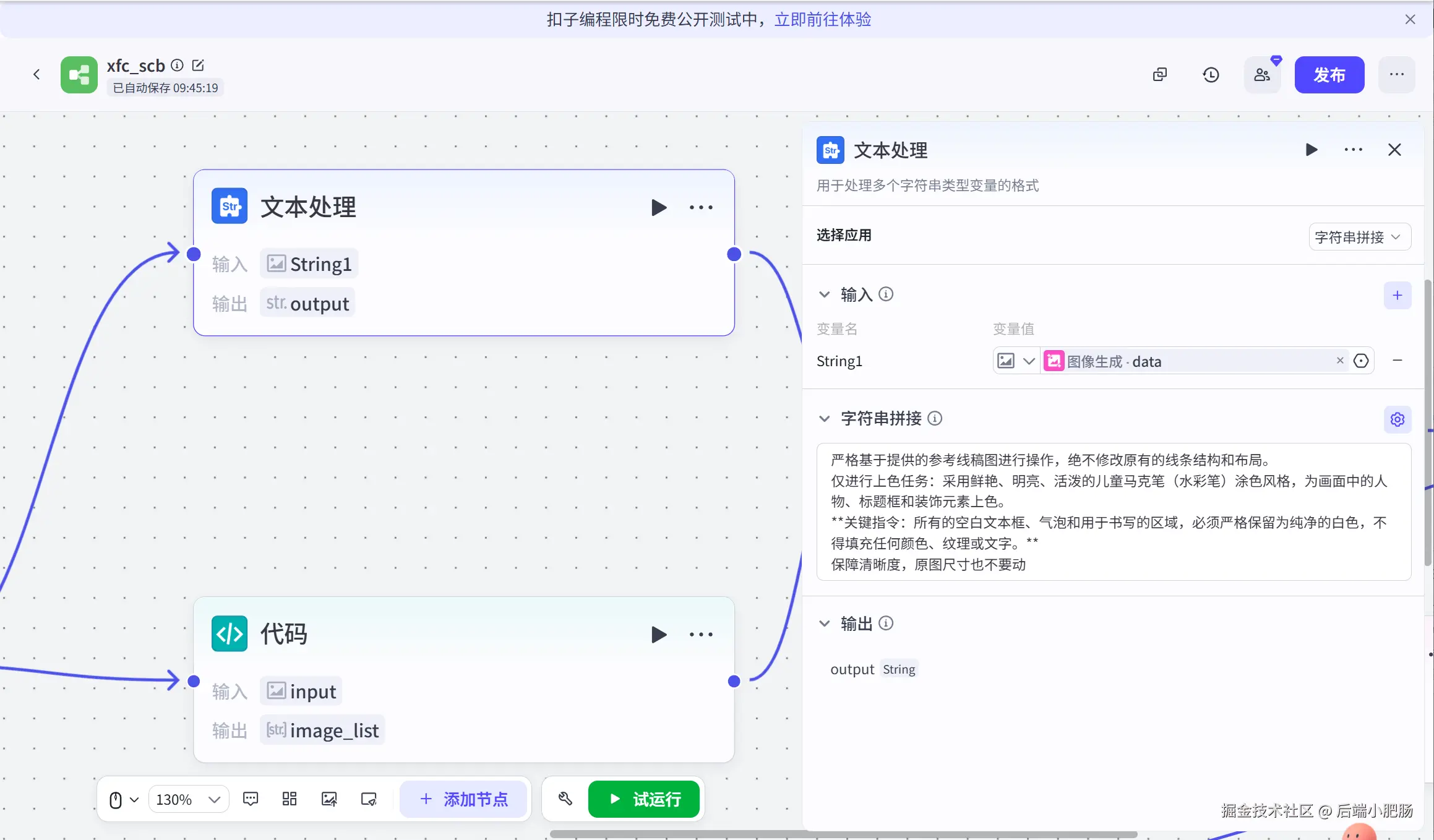The width and height of the screenshot is (1434, 840).
Task: Click the 添加节点 add node button
Action: click(463, 799)
